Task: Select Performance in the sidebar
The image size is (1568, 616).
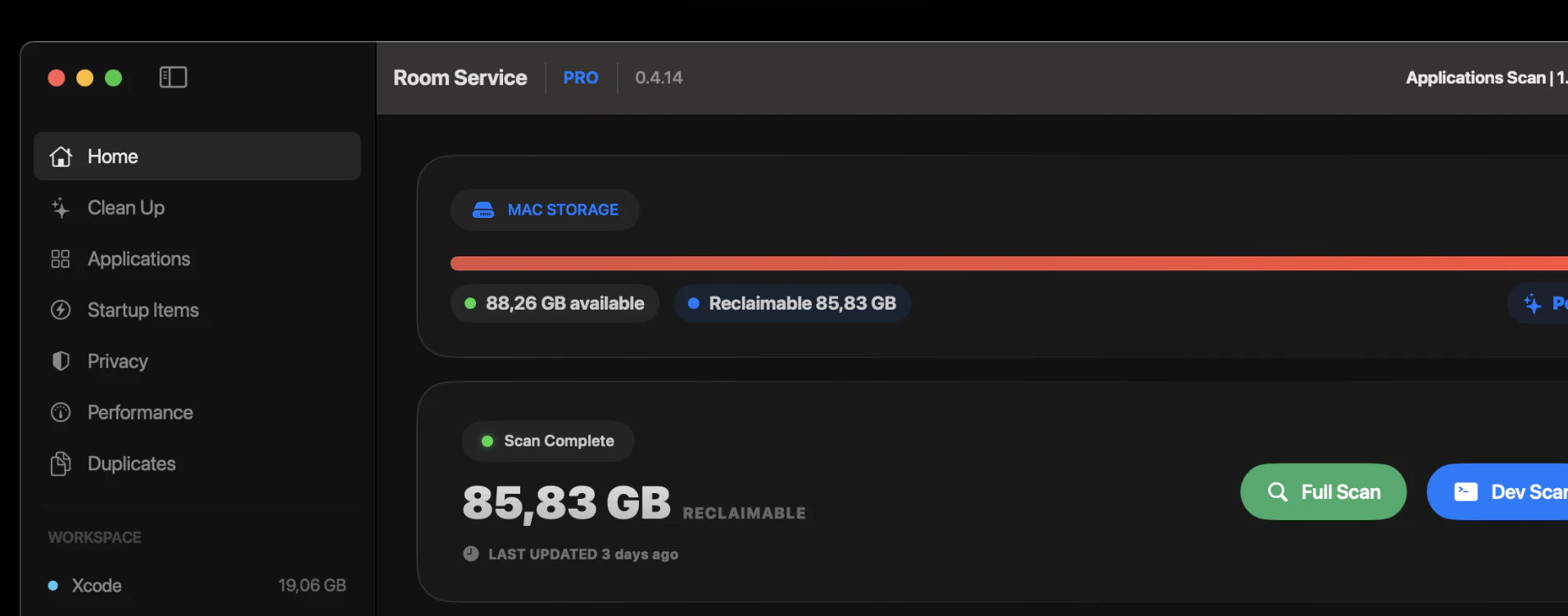Action: pos(140,412)
